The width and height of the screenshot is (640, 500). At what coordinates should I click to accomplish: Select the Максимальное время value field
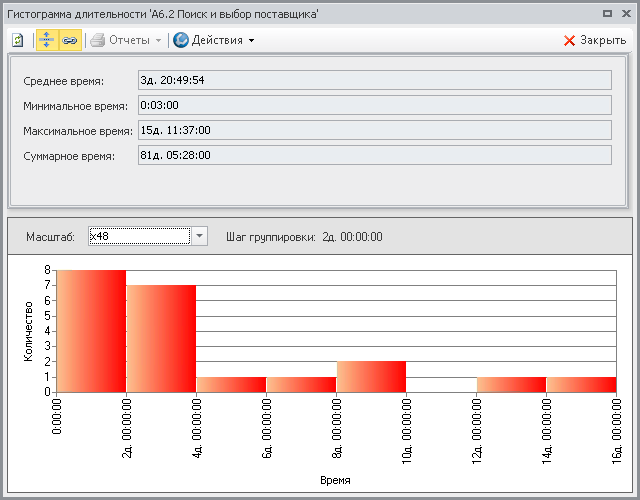coord(374,130)
